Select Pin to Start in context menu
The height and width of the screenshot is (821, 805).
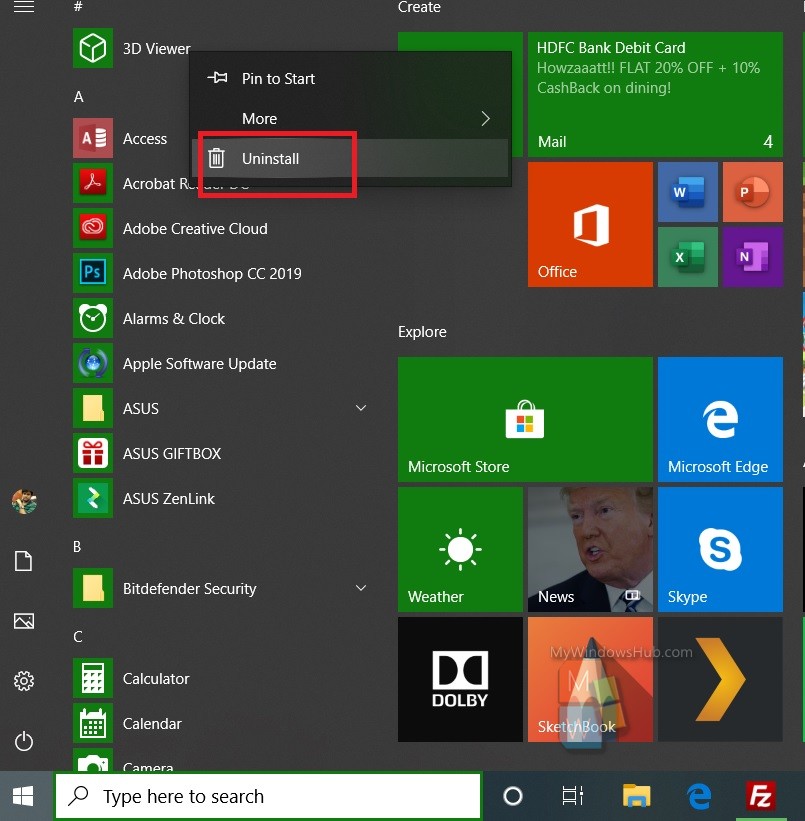click(350, 79)
